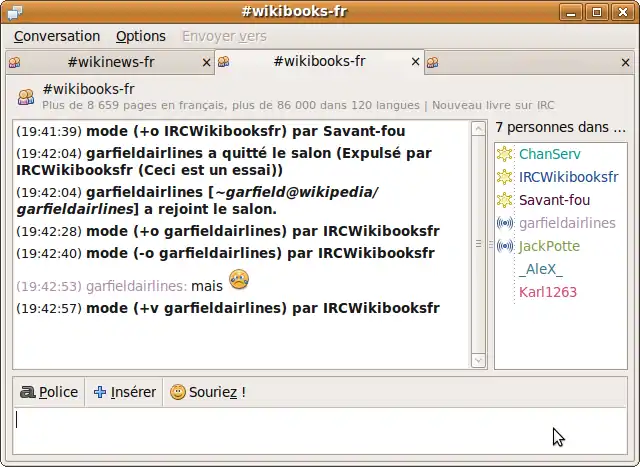Select Karl1263 in the user list
This screenshot has width=640, height=467.
548,292
